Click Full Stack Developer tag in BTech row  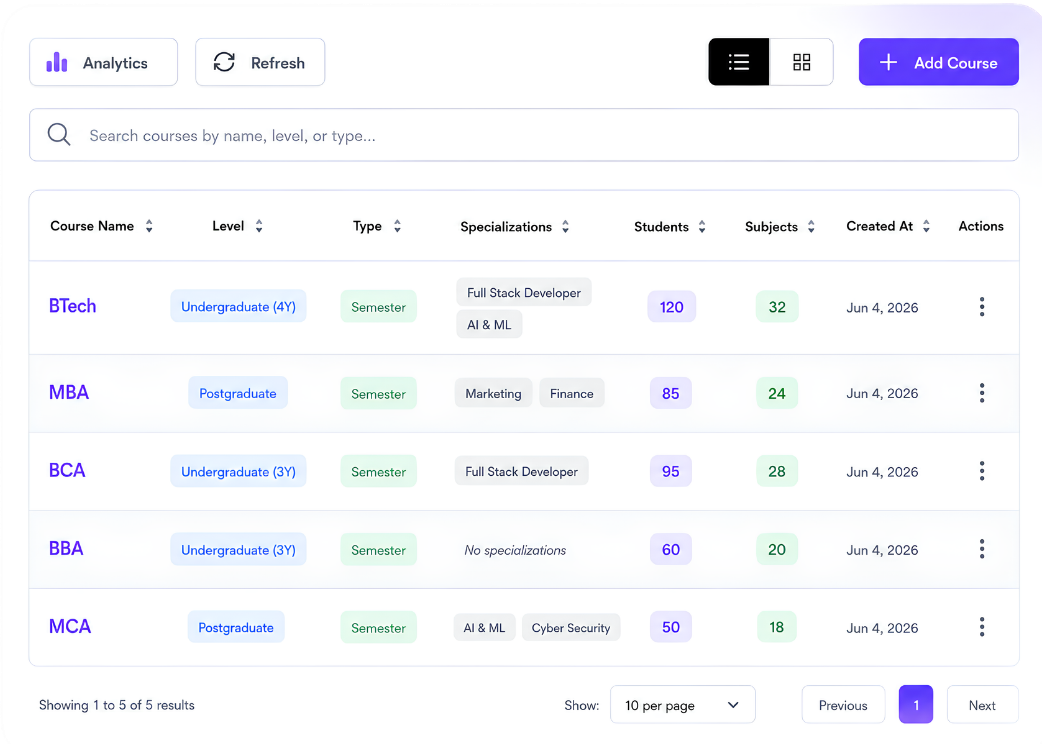[524, 292]
